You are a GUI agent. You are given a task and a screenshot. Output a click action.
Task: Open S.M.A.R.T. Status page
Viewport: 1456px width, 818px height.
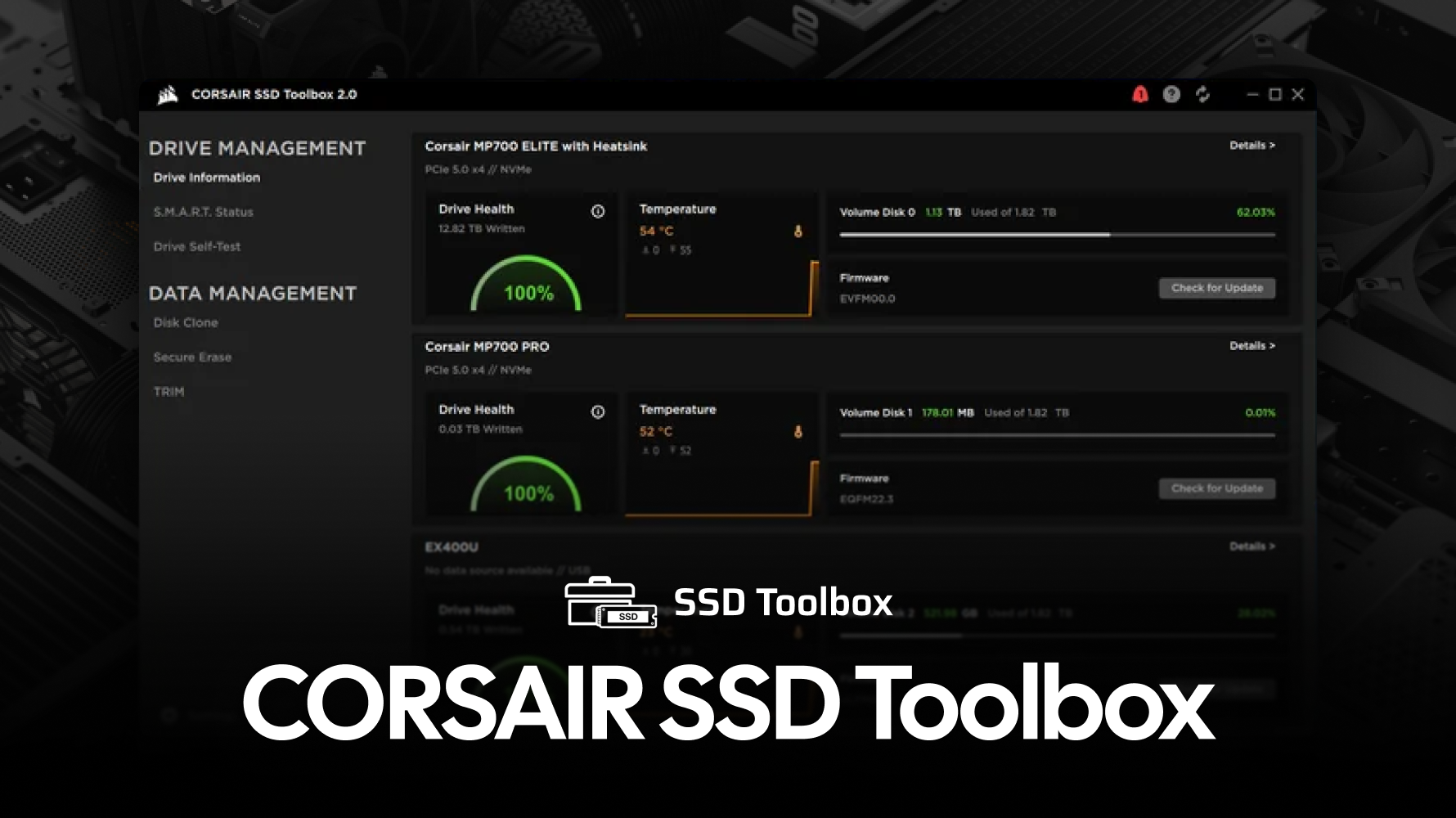[x=204, y=212]
